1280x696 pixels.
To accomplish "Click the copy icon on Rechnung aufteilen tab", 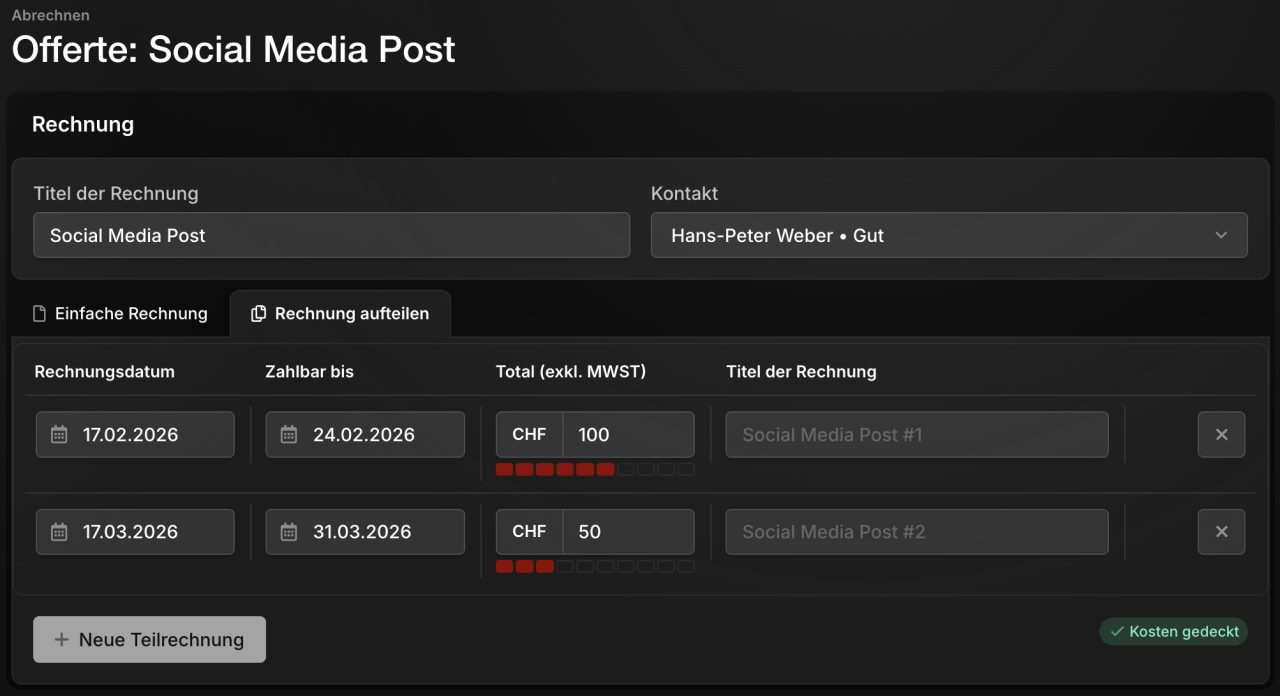I will click(258, 314).
